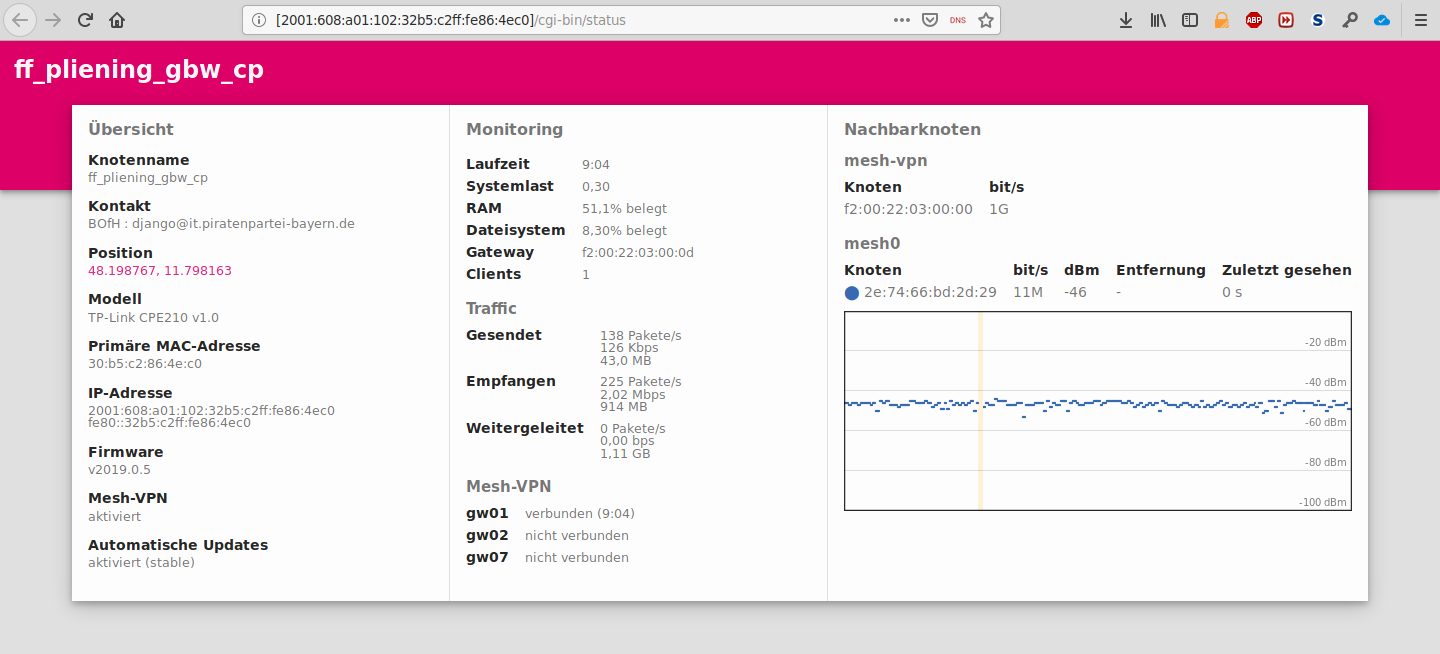
Task: Click neighbor node 2e:74:66:bd:2d:29
Action: click(x=930, y=293)
